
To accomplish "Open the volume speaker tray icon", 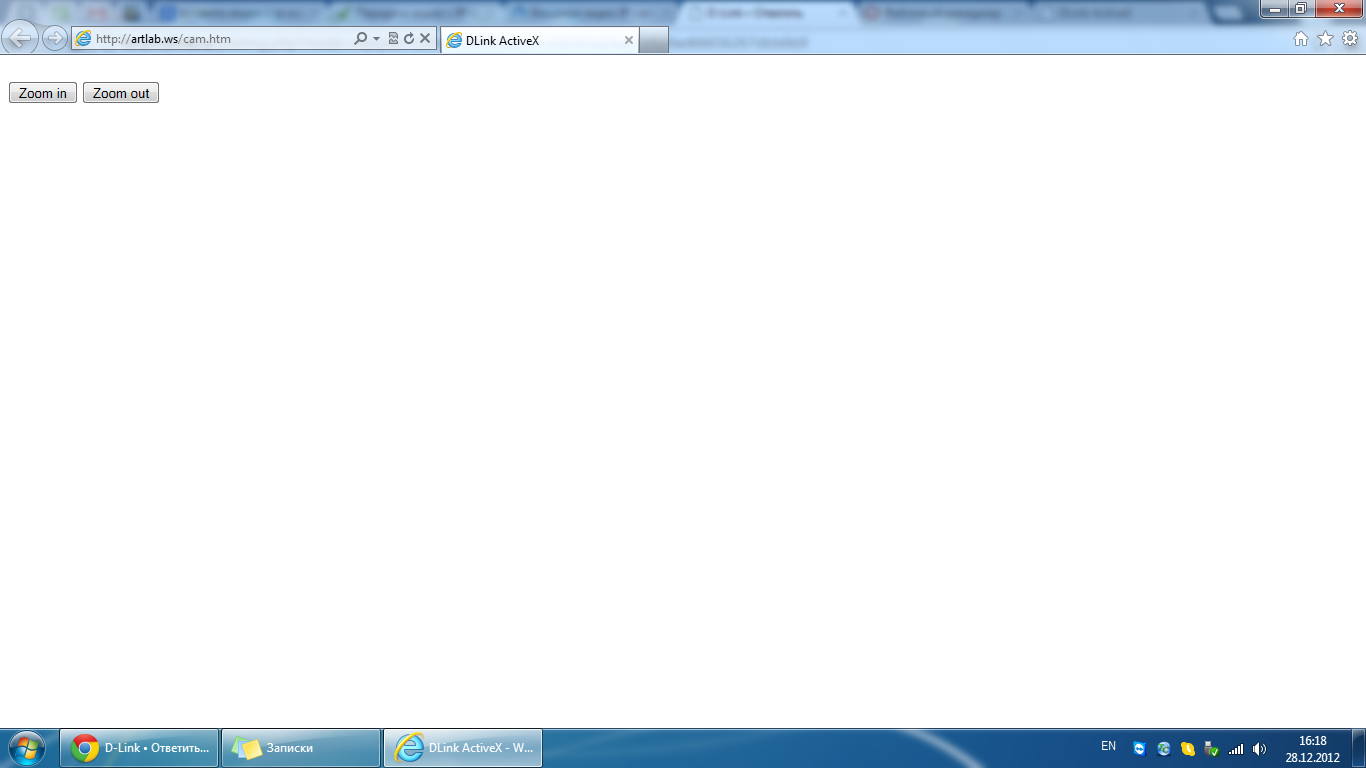I will pos(1260,749).
